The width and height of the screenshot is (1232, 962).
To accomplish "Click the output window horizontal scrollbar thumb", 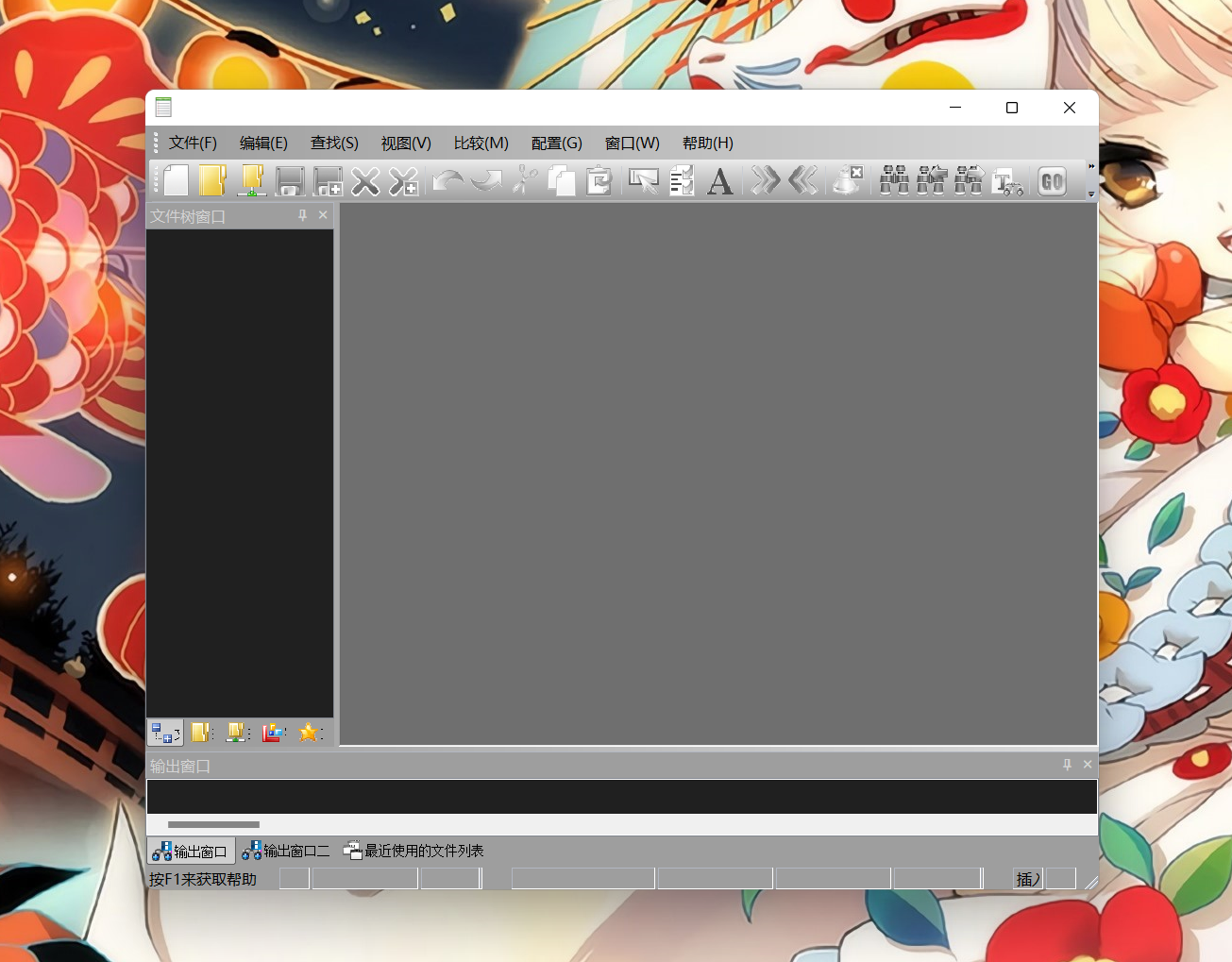I will click(213, 824).
